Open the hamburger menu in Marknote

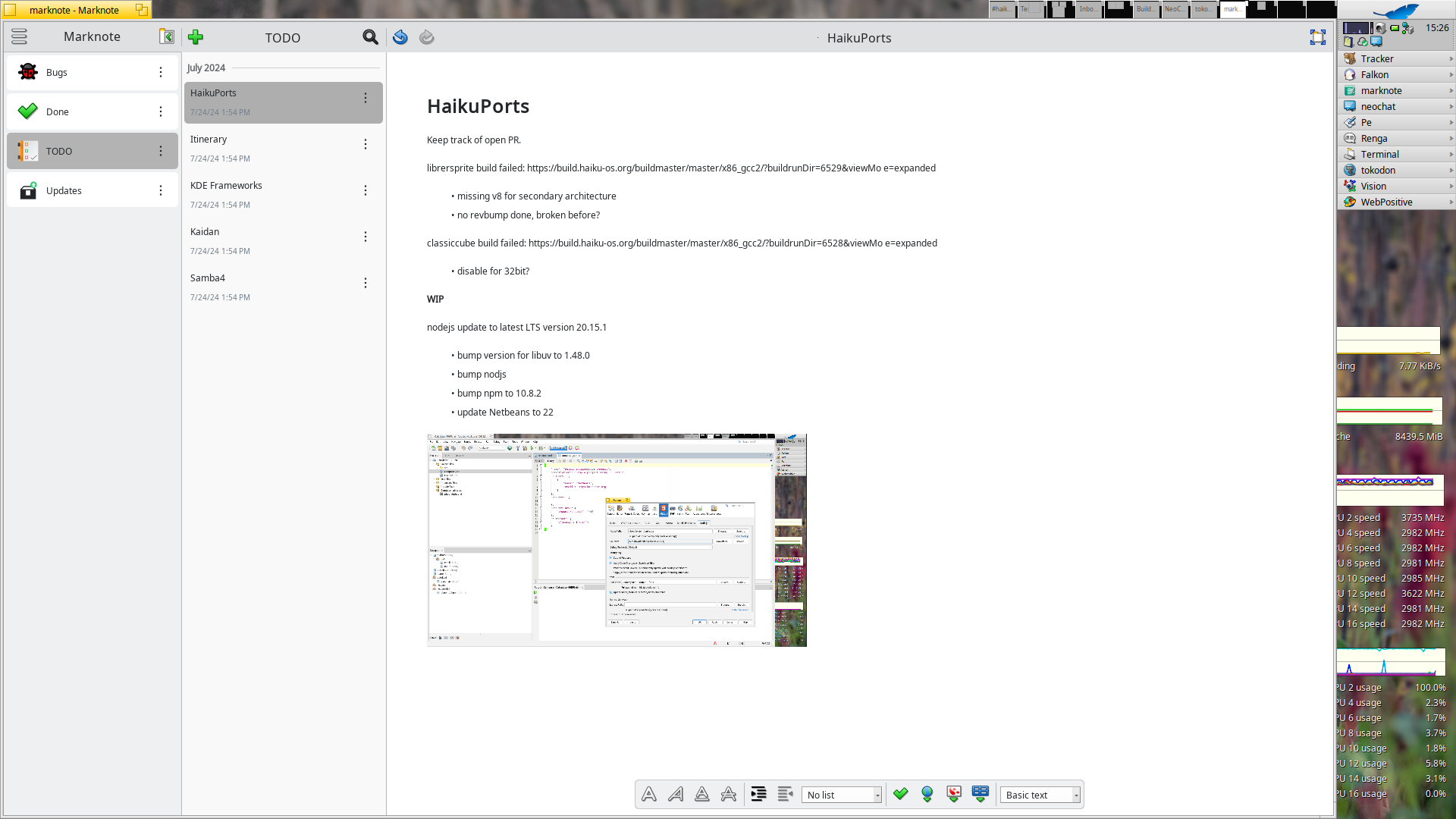point(19,36)
